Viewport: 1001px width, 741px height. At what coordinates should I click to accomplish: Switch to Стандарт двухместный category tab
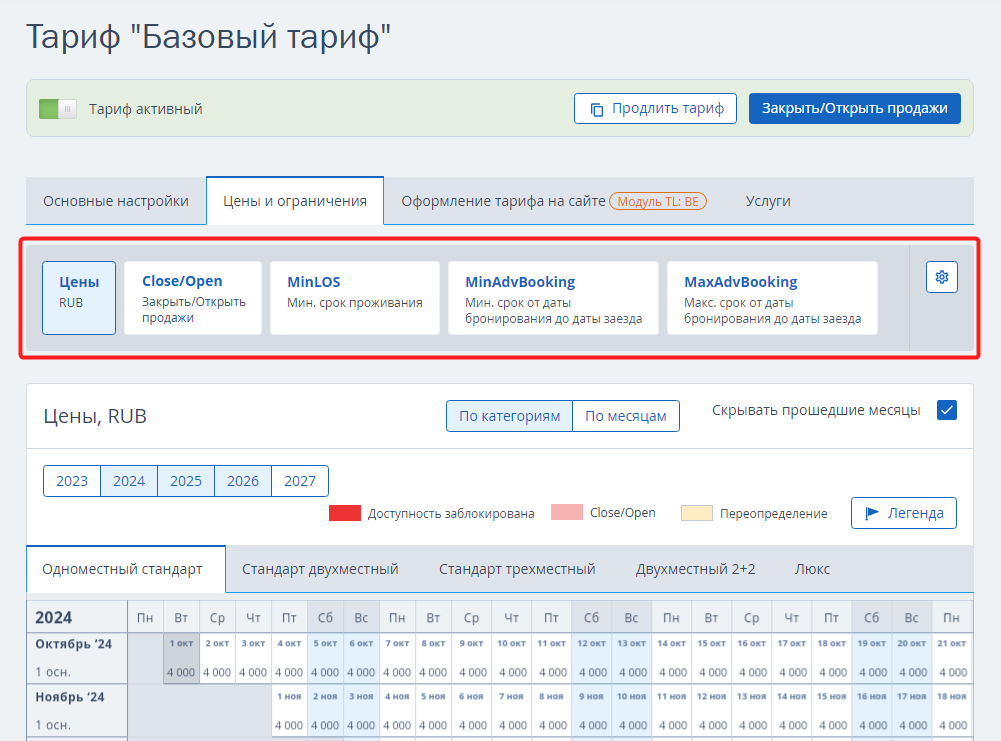(320, 569)
